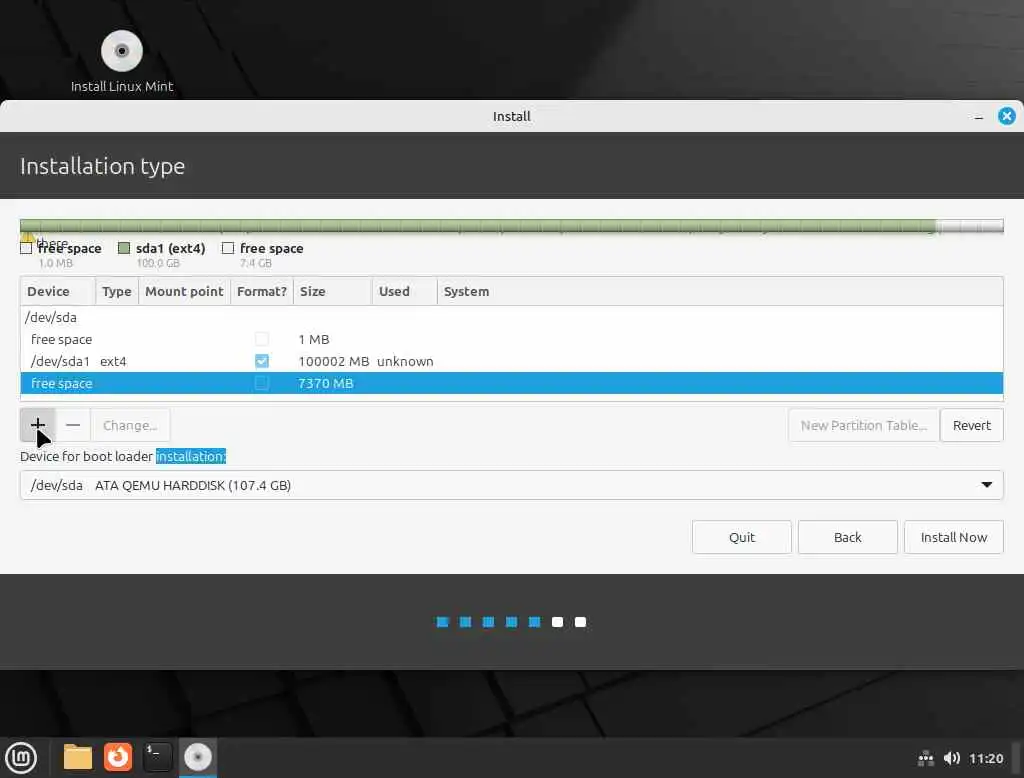Viewport: 1024px width, 778px height.
Task: Sort by the Type column header
Action: pos(117,291)
